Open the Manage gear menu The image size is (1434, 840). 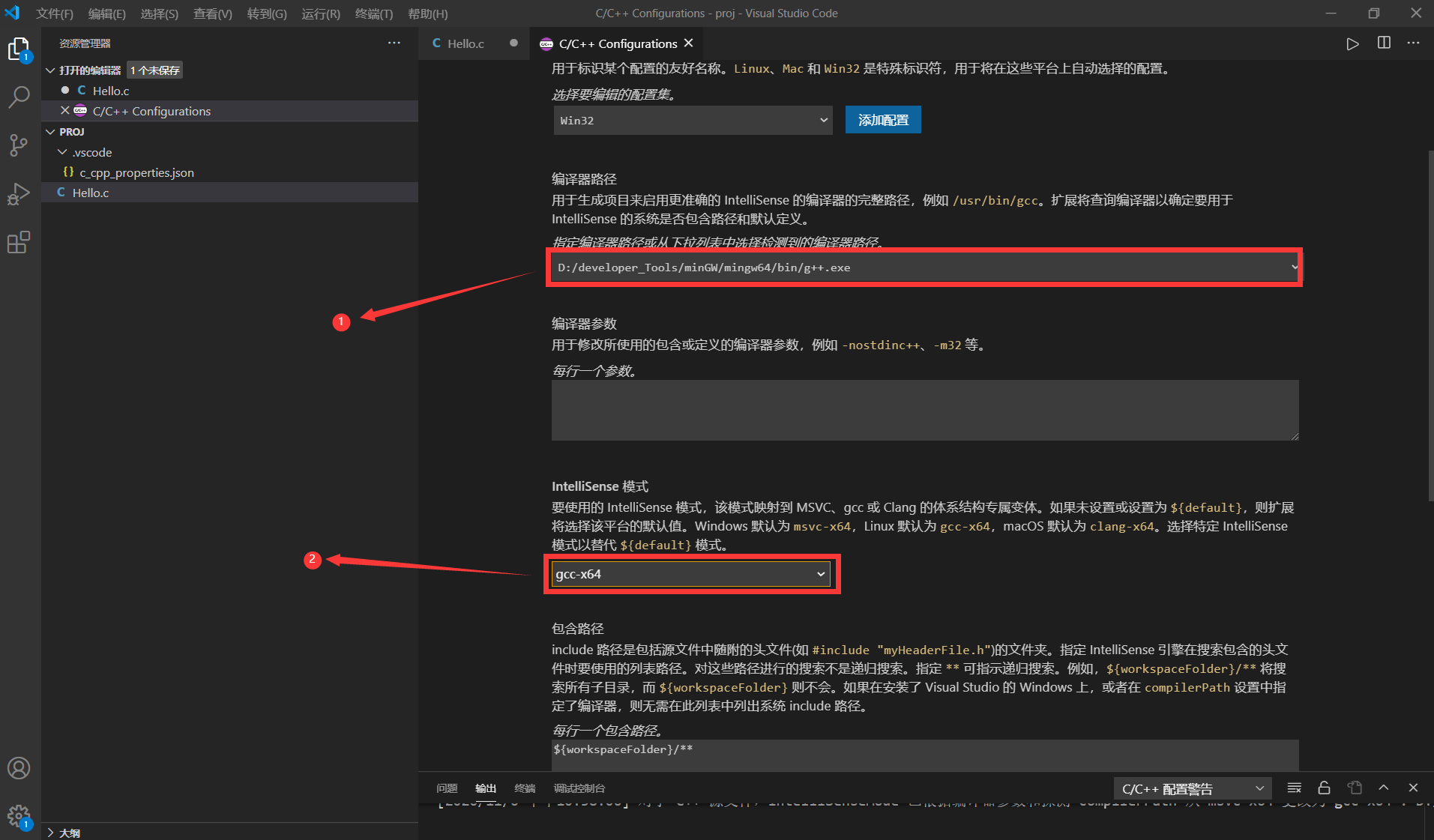point(19,816)
